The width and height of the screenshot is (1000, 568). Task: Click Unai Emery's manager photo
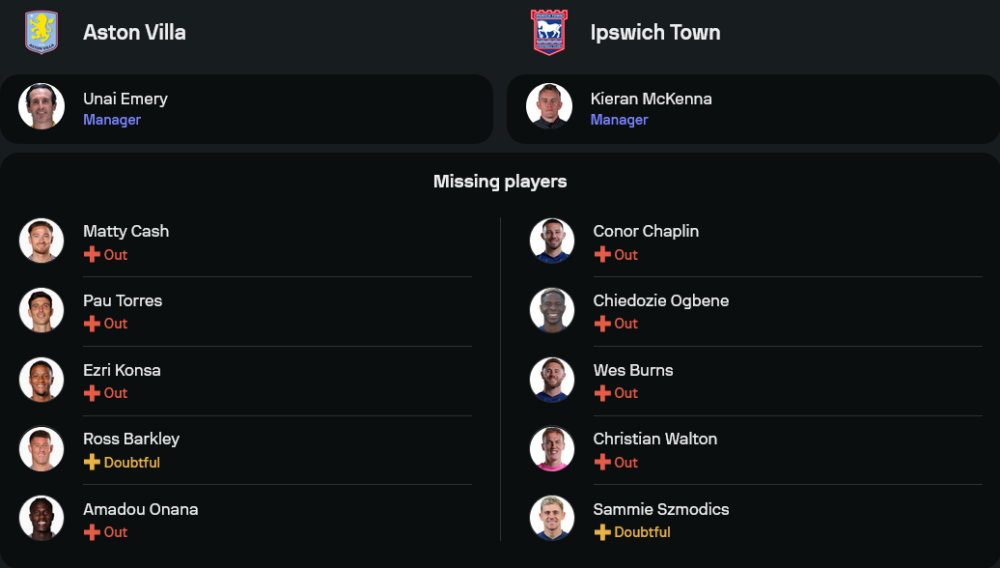tap(41, 106)
